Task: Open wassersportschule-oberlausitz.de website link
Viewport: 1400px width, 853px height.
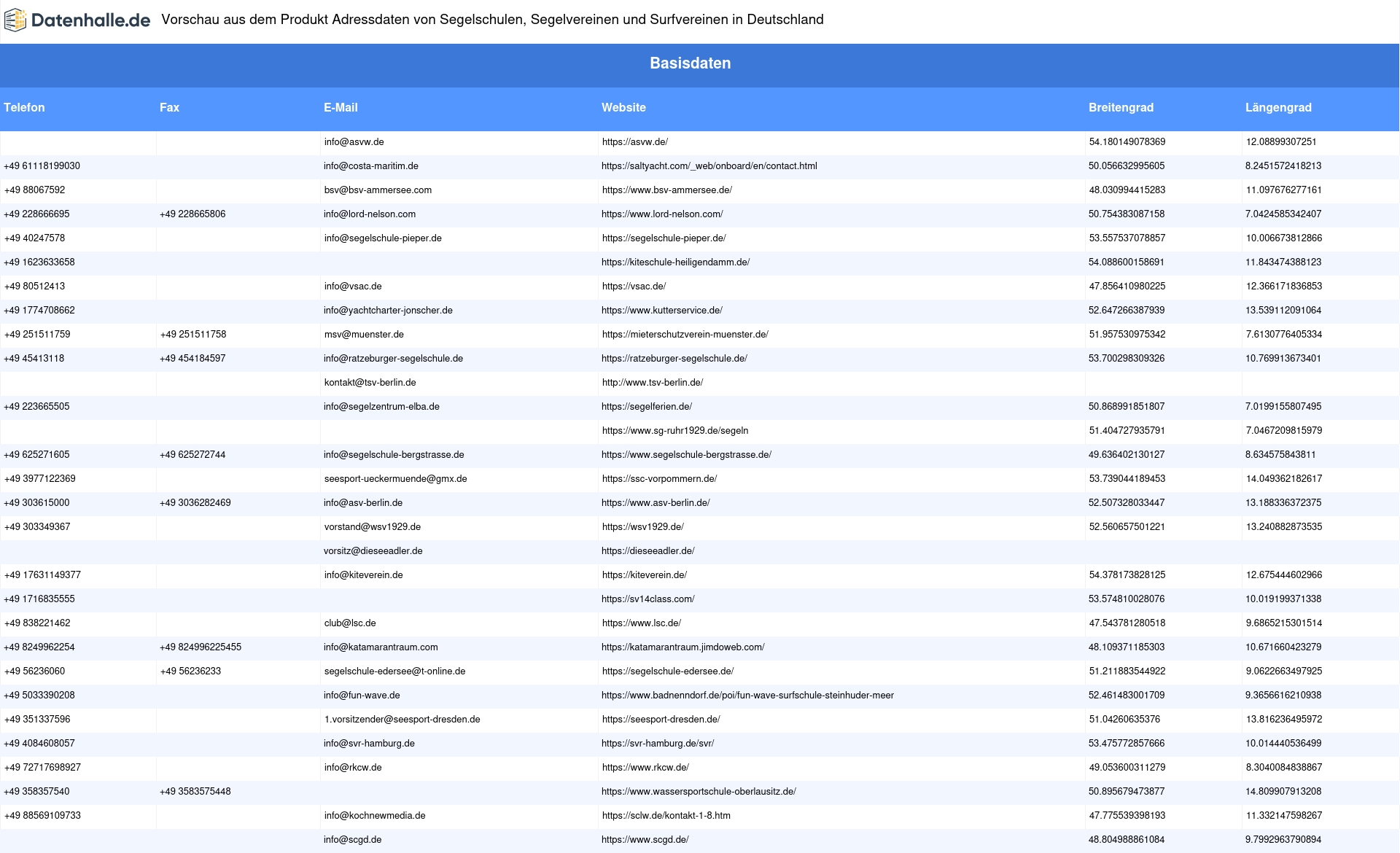Action: [699, 792]
